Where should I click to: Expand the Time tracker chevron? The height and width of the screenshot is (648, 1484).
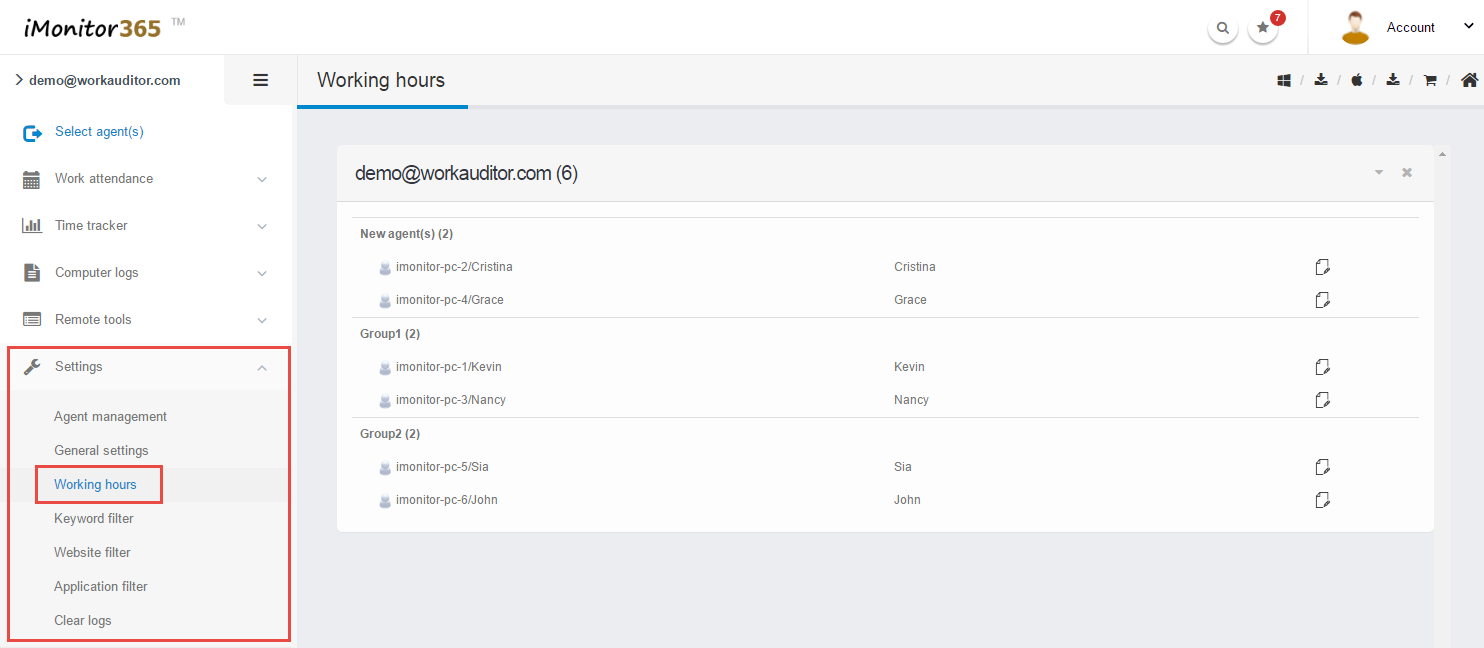[x=262, y=227]
